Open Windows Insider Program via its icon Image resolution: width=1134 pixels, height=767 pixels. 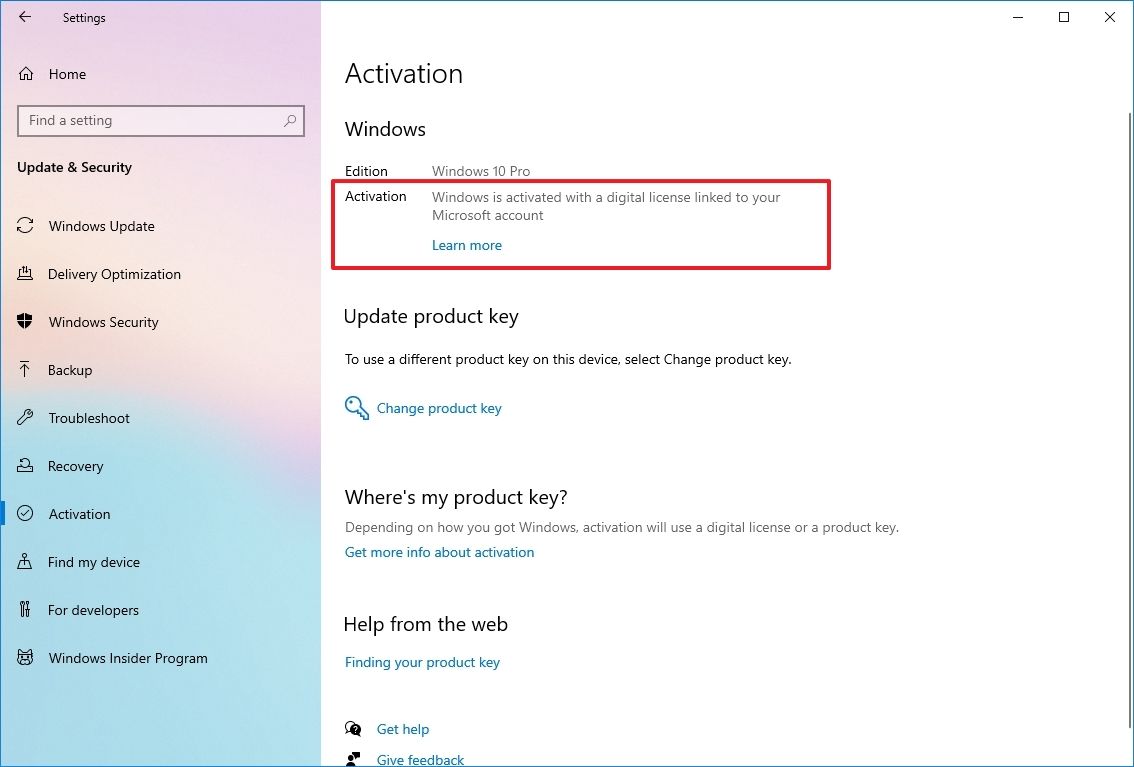click(25, 658)
